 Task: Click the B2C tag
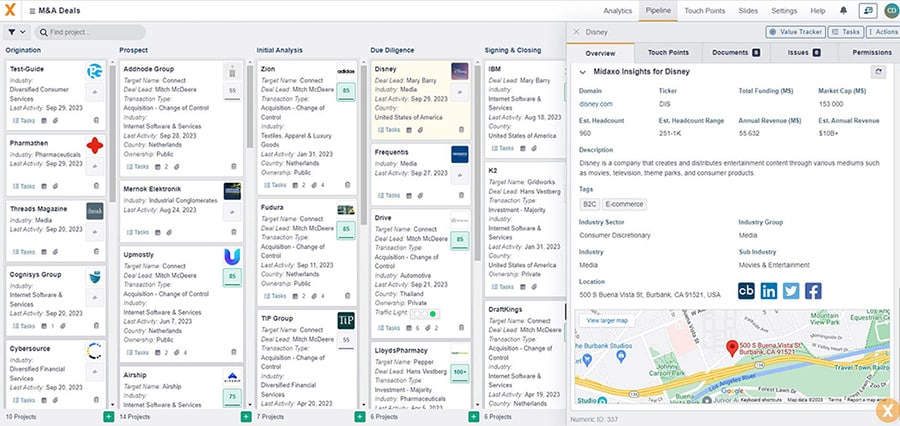coord(589,204)
